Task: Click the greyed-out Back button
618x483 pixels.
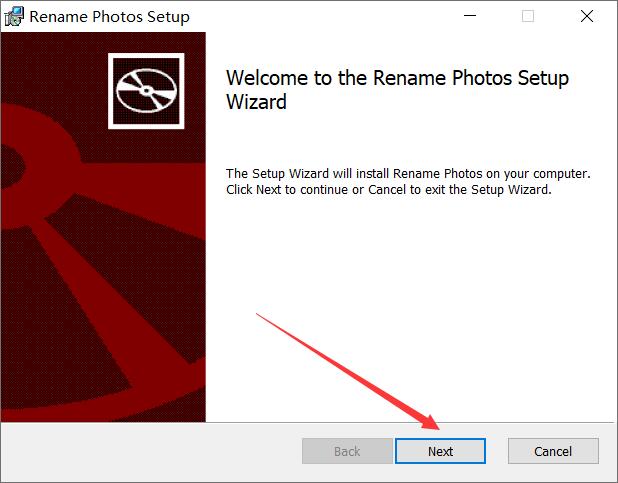Action: tap(347, 451)
